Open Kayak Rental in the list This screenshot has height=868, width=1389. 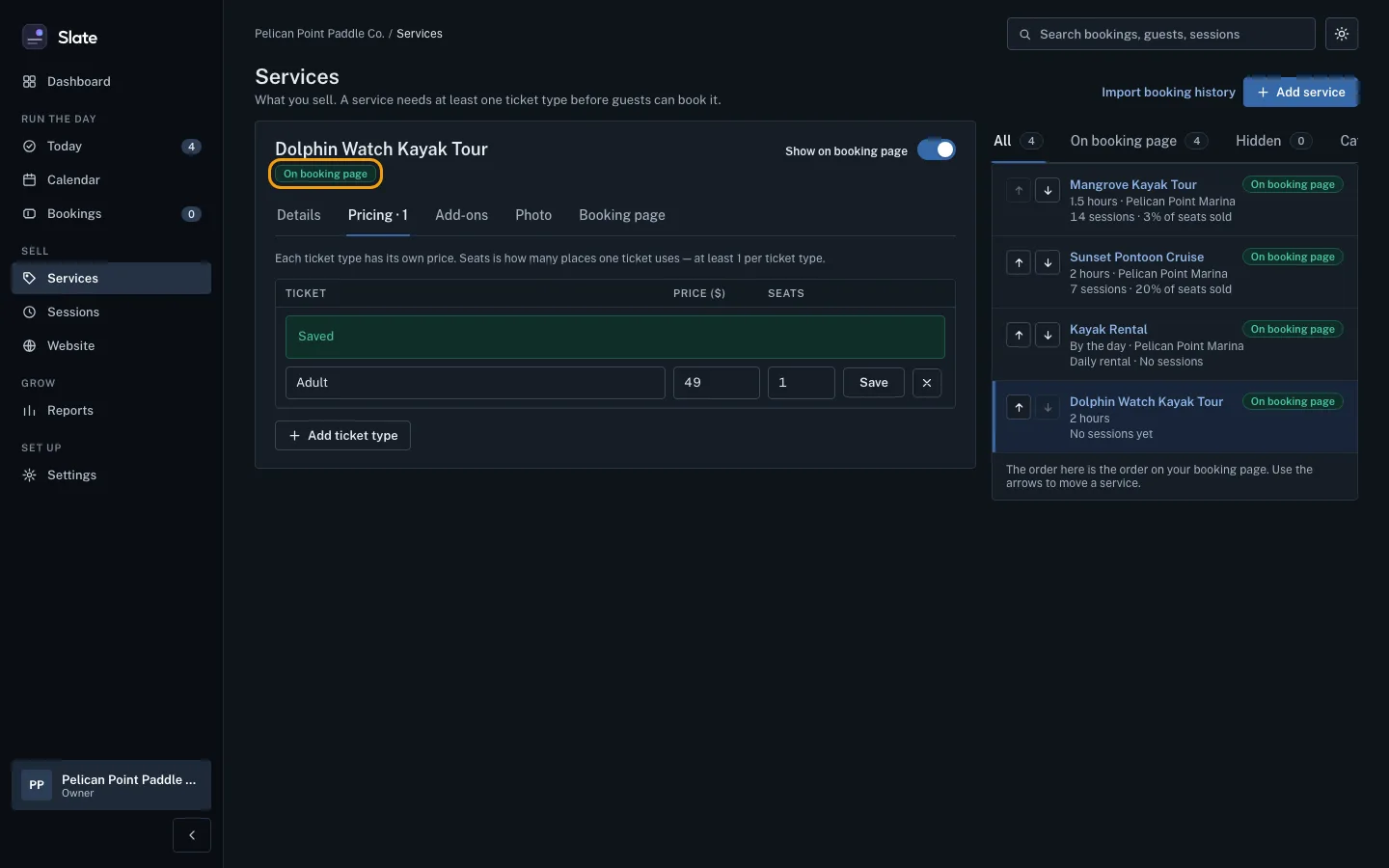tap(1108, 330)
